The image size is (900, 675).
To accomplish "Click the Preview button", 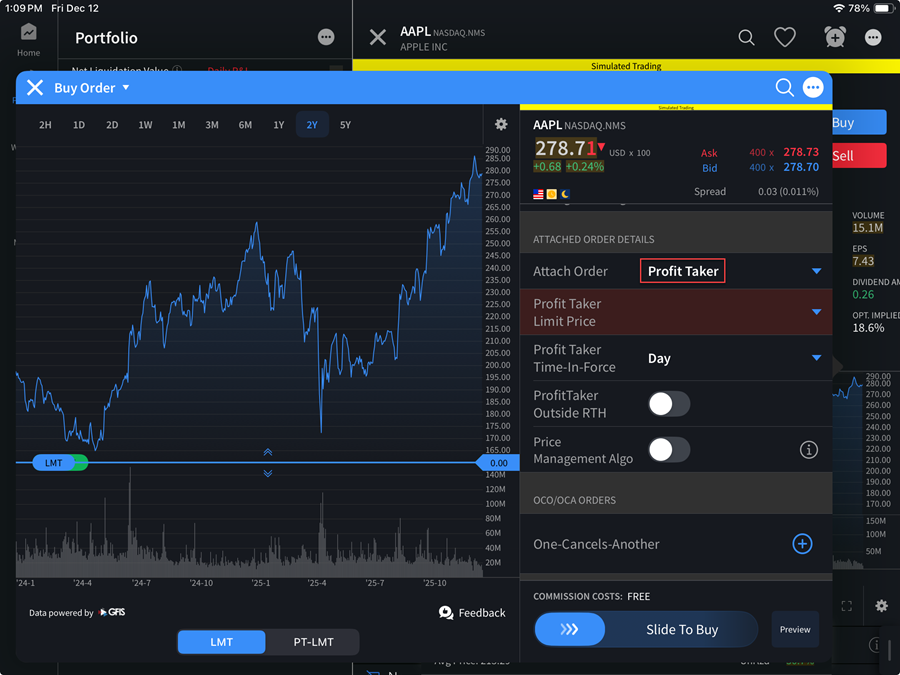I will point(794,629).
